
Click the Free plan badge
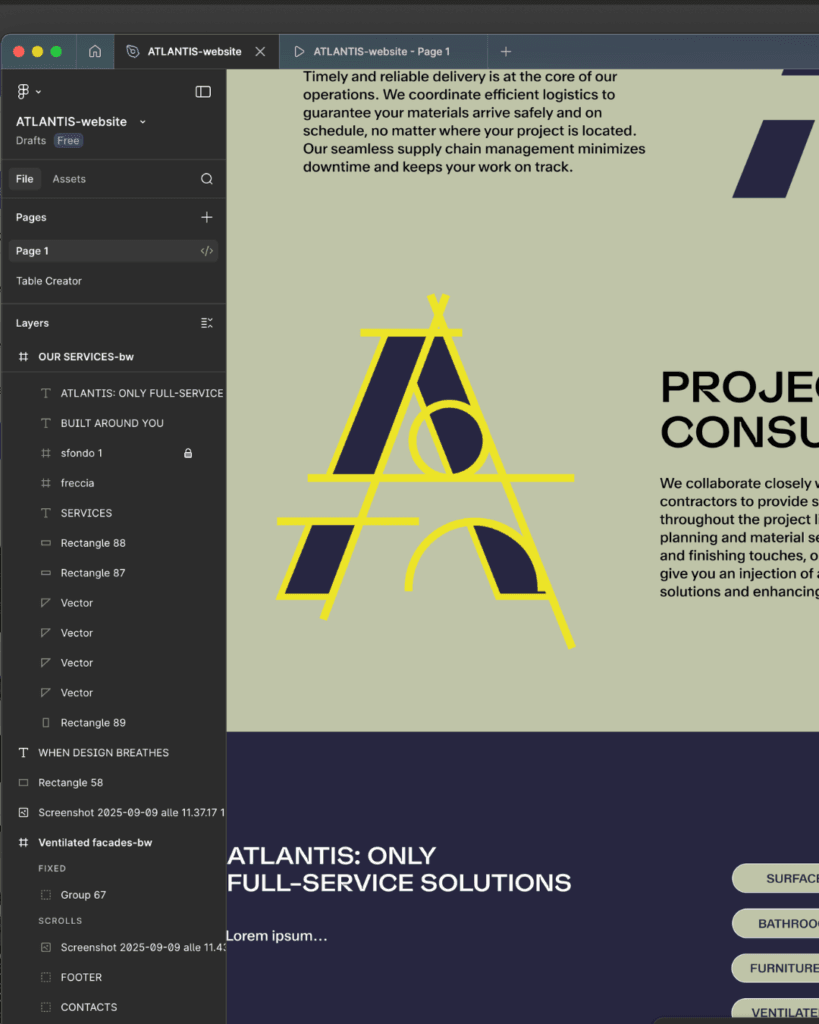coord(68,141)
